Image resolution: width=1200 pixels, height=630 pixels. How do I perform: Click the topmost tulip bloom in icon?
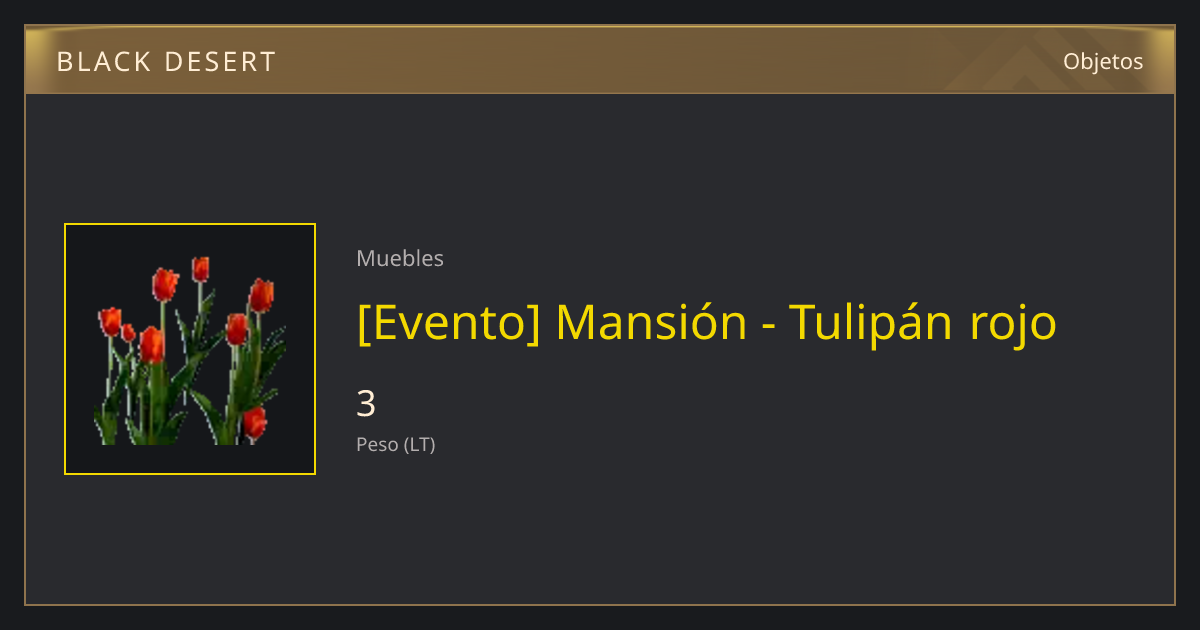[200, 269]
